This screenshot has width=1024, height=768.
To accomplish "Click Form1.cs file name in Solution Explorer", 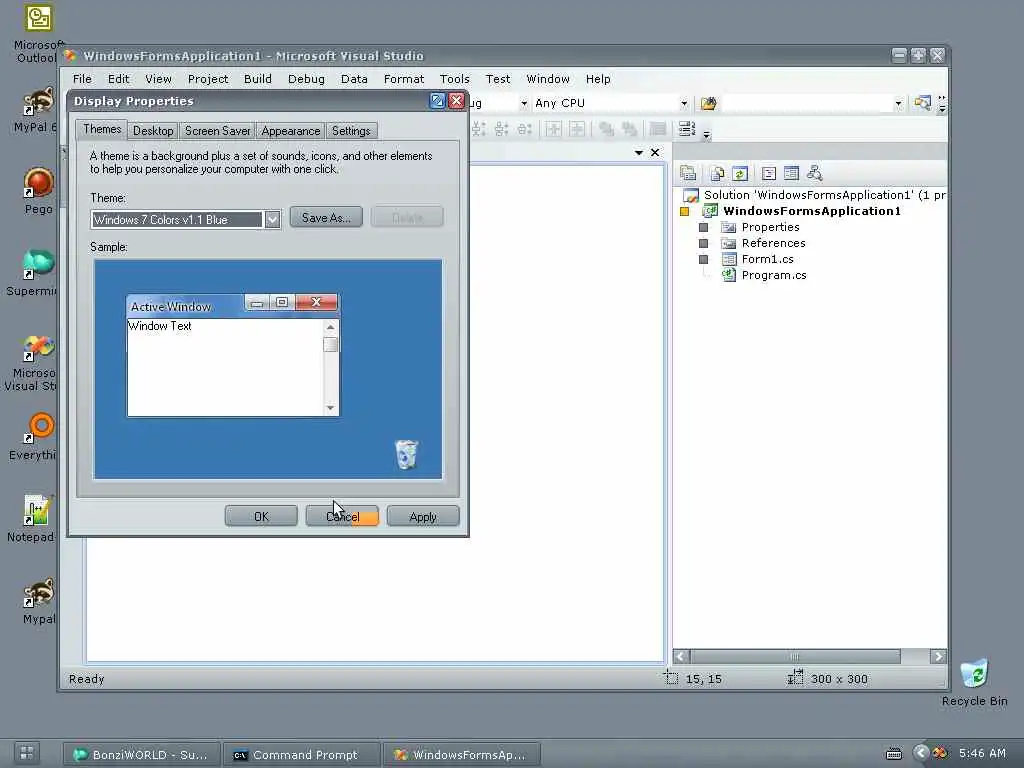I will (767, 259).
